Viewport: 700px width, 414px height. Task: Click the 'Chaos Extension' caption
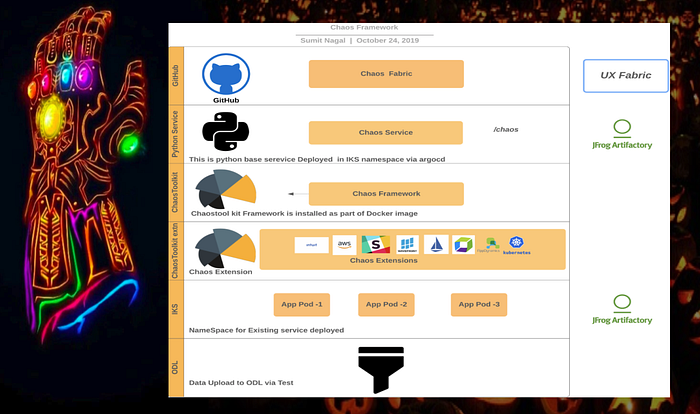[221, 272]
